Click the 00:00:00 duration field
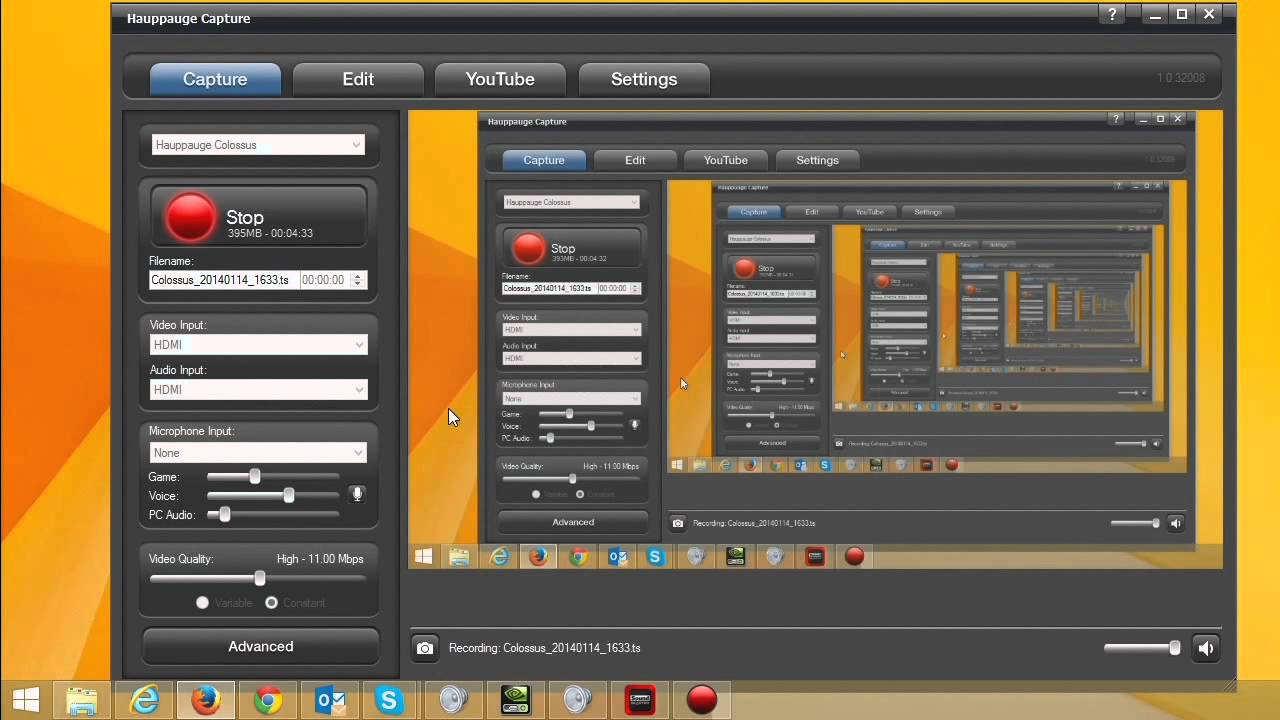Screen dimensions: 1280x720 click(324, 280)
